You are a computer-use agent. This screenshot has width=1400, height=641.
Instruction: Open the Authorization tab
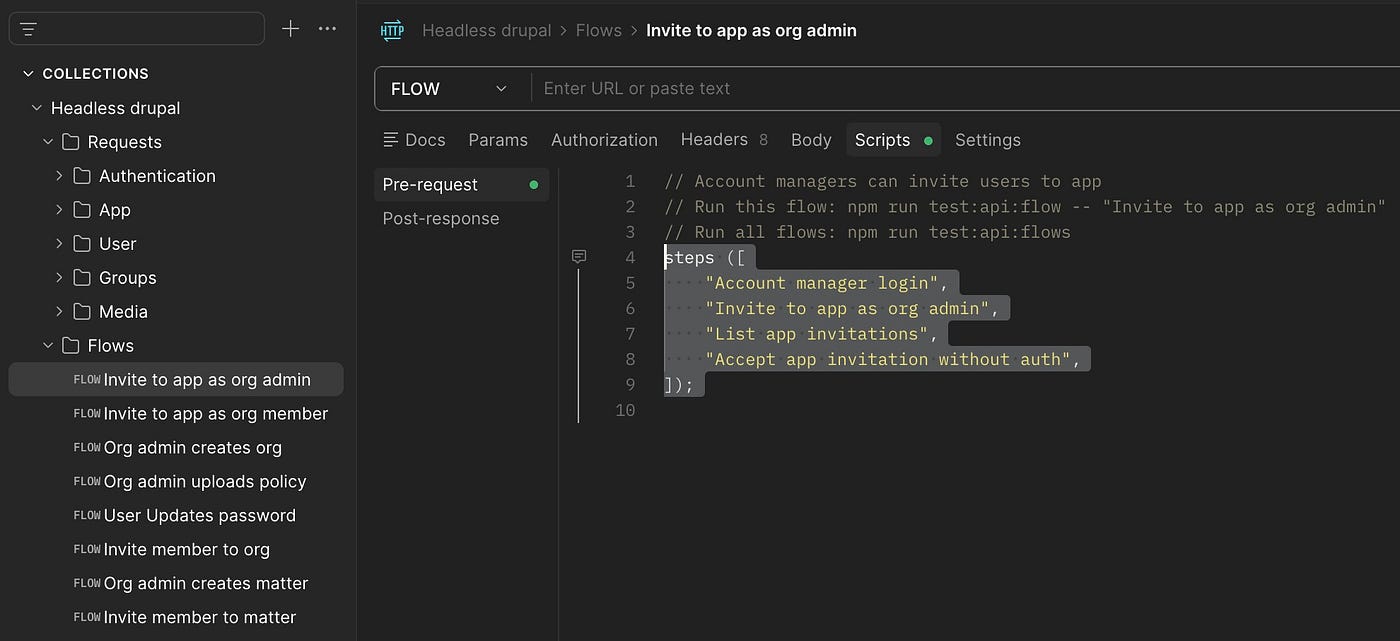point(604,140)
